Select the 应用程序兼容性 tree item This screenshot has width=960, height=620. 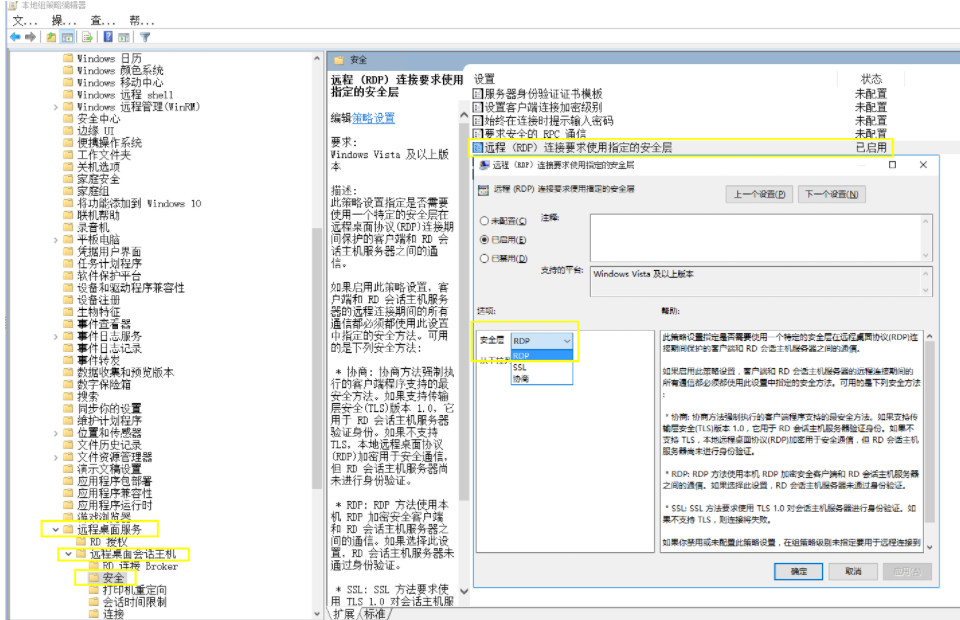pyautogui.click(x=114, y=493)
